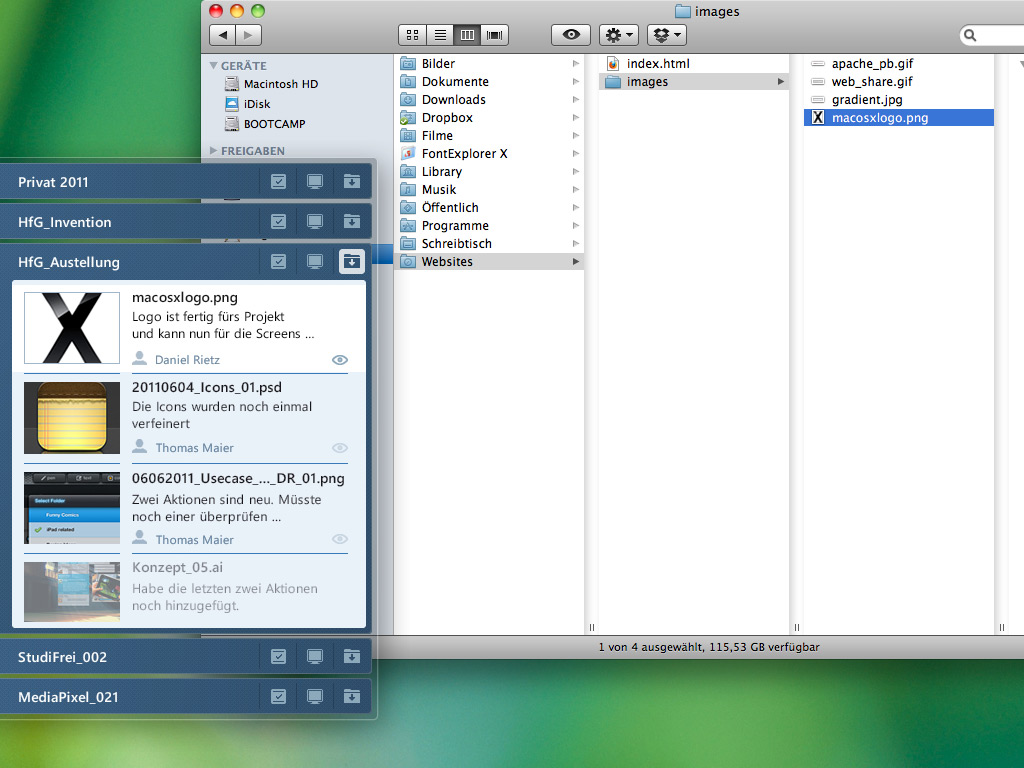The height and width of the screenshot is (768, 1024).
Task: Switch Finder to icon view
Action: [x=412, y=35]
